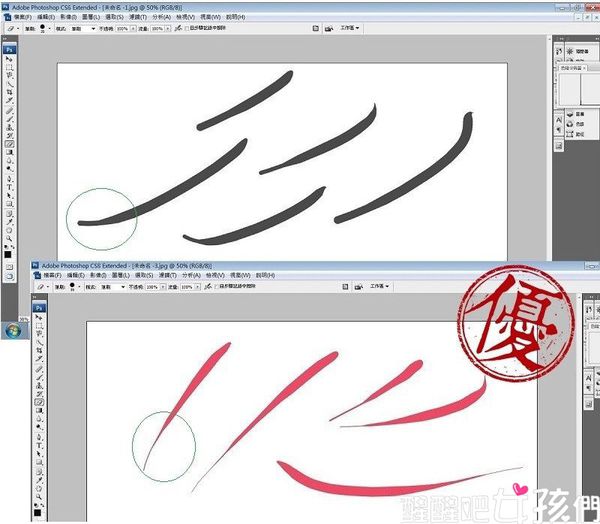The height and width of the screenshot is (524, 600).
Task: Expand the workspace dropdown in top window
Action: pyautogui.click(x=350, y=29)
